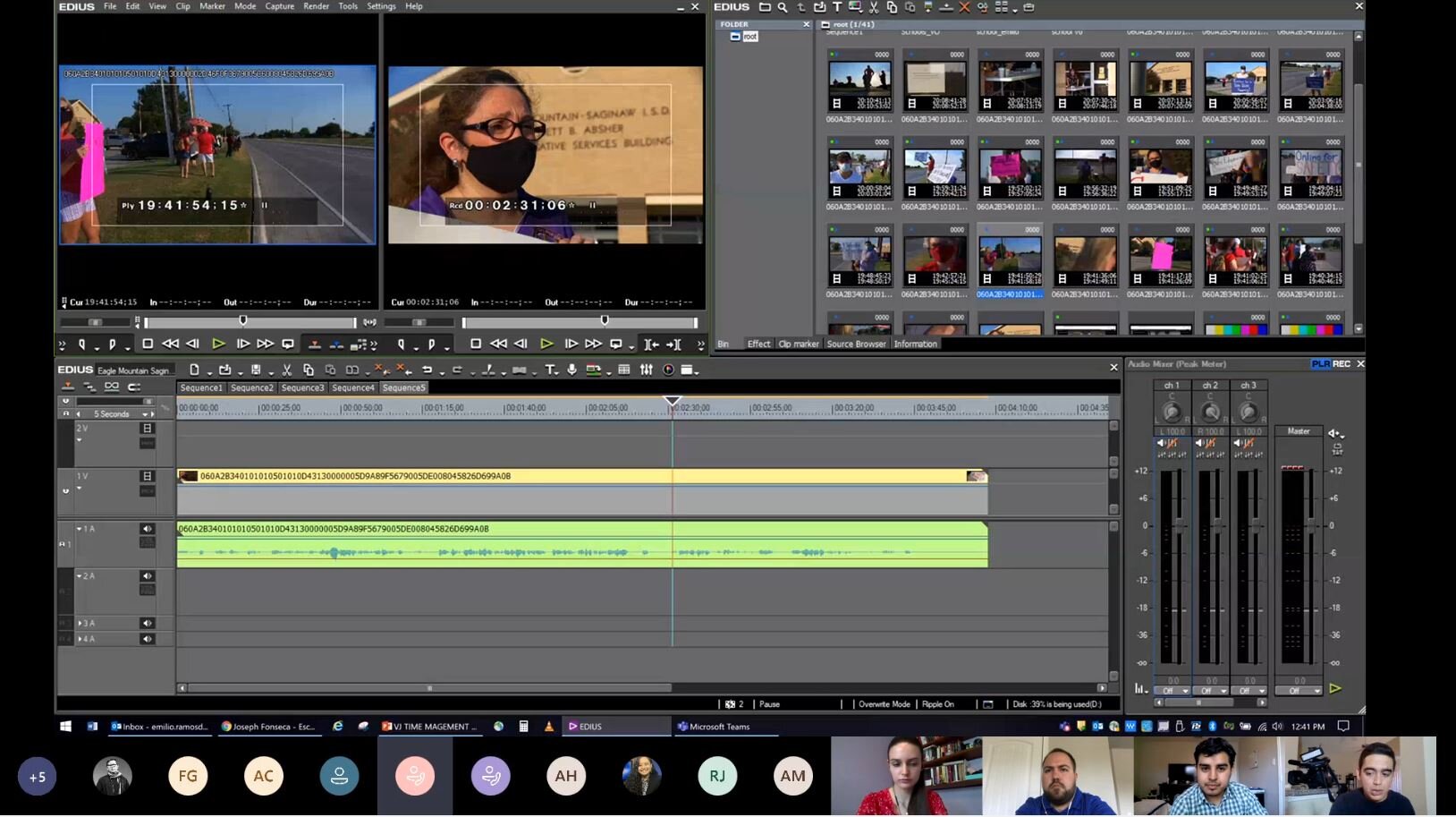The height and width of the screenshot is (817, 1456).
Task: Click Play in the Recorder preview controls
Action: pyautogui.click(x=546, y=344)
